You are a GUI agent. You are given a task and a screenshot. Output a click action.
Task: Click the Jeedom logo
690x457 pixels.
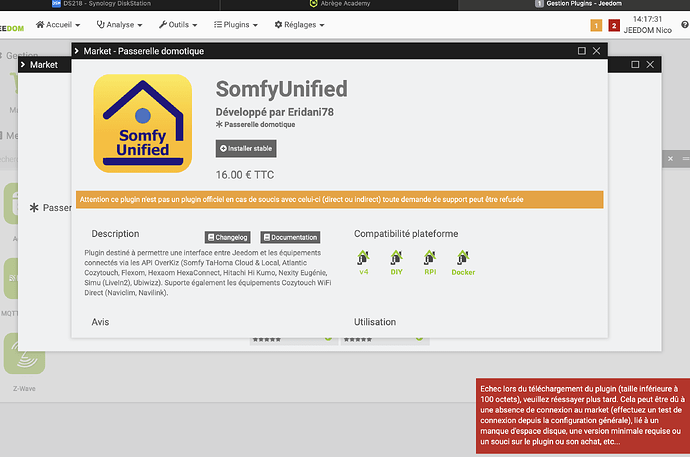(12, 28)
